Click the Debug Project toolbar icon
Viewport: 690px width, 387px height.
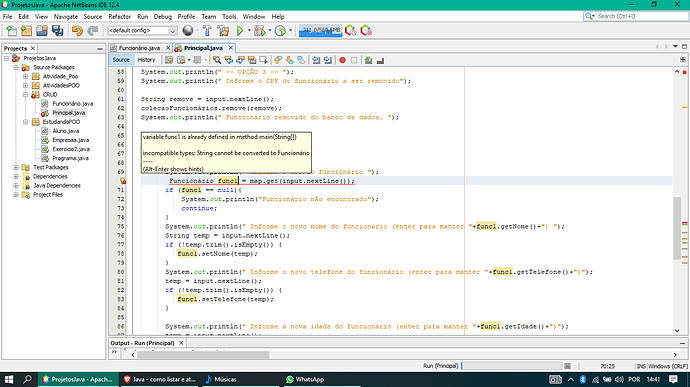point(260,30)
